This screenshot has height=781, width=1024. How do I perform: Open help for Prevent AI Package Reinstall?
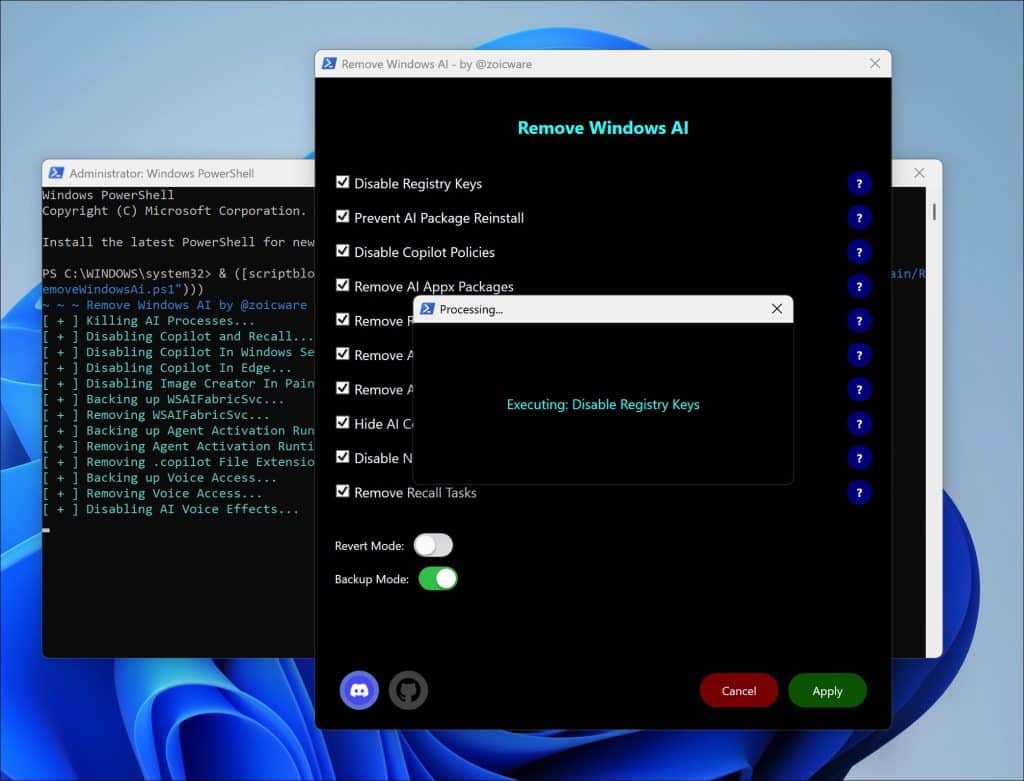859,217
